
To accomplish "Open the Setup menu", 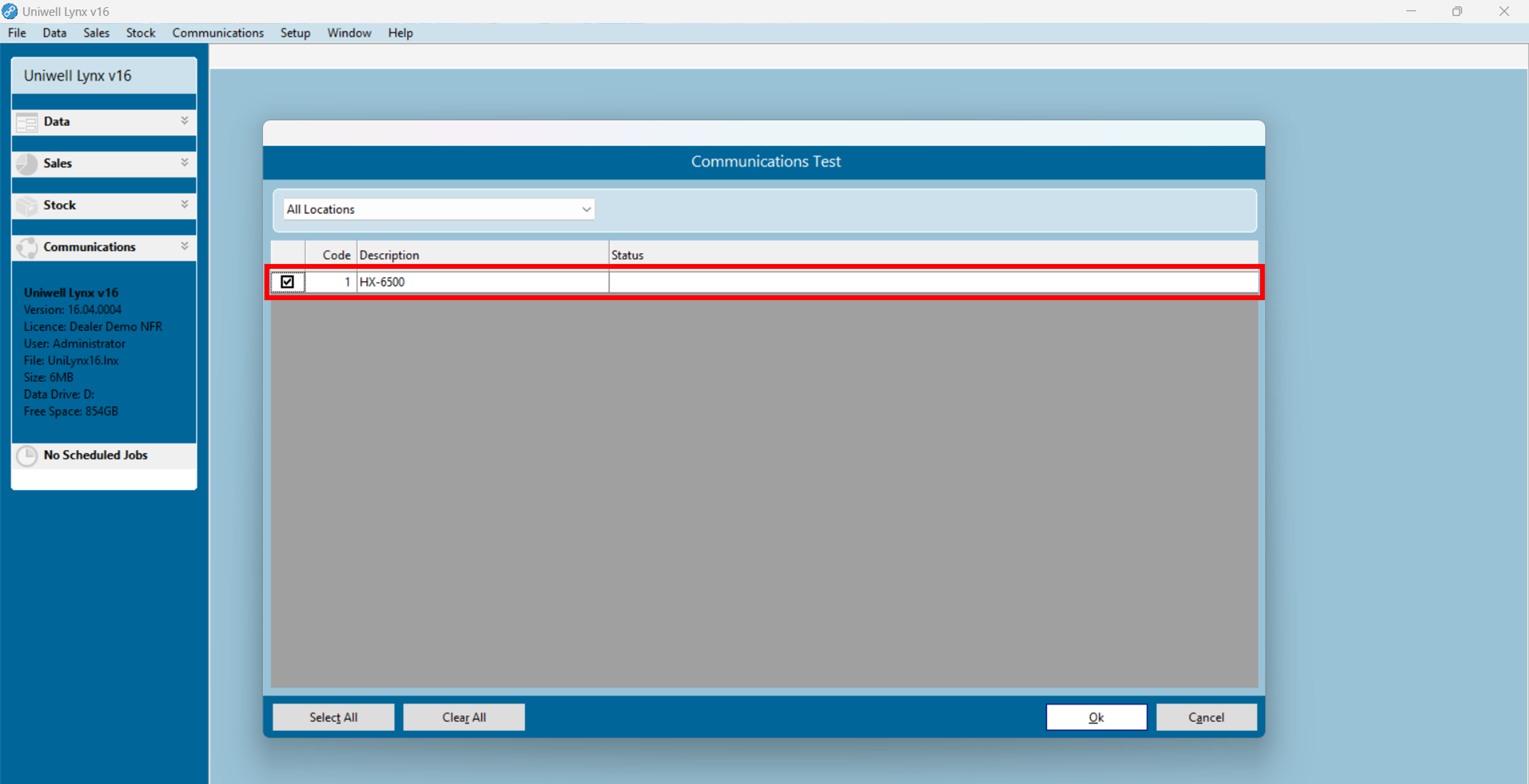I will click(295, 33).
